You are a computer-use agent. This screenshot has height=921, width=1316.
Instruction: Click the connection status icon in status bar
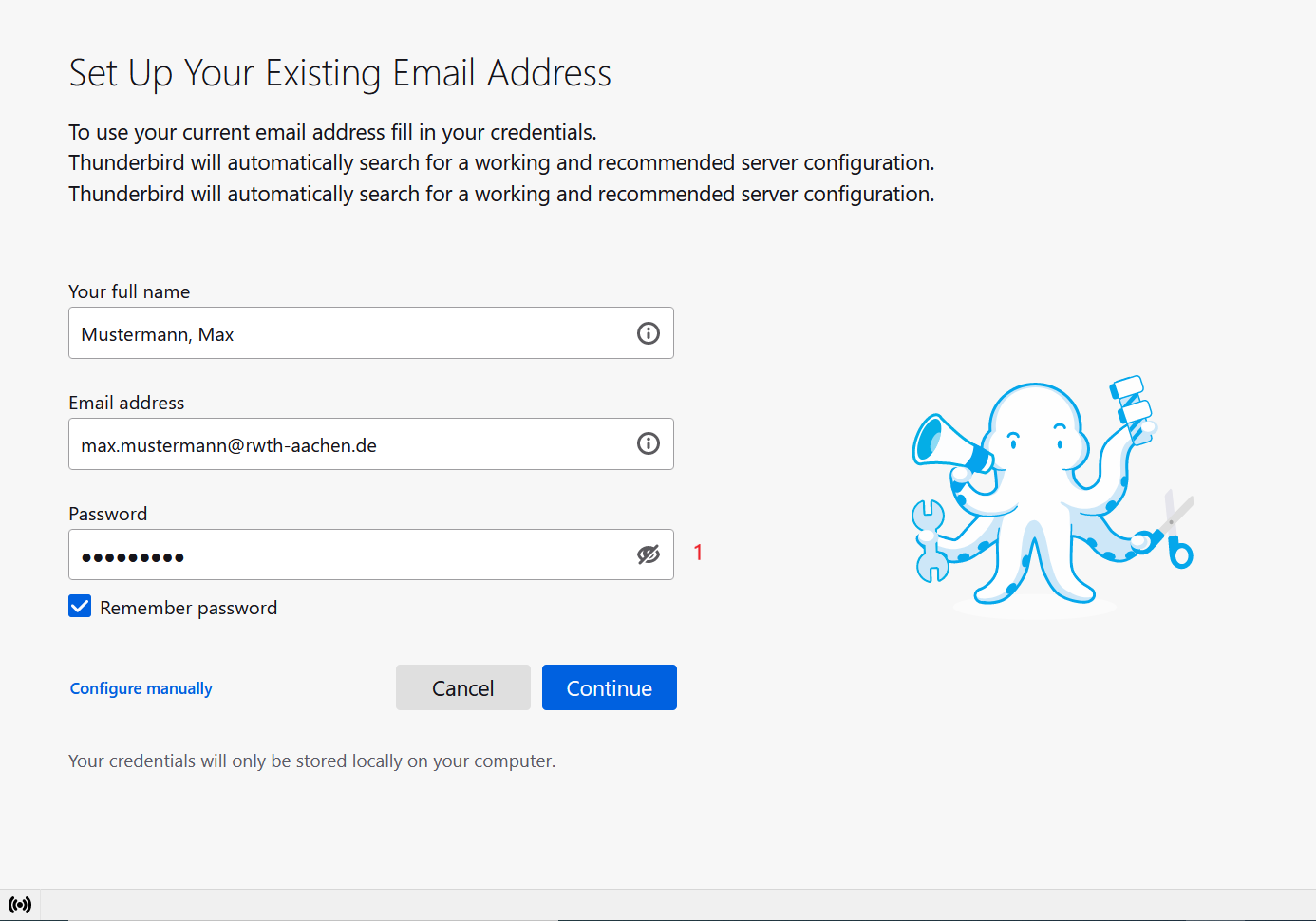(20, 905)
